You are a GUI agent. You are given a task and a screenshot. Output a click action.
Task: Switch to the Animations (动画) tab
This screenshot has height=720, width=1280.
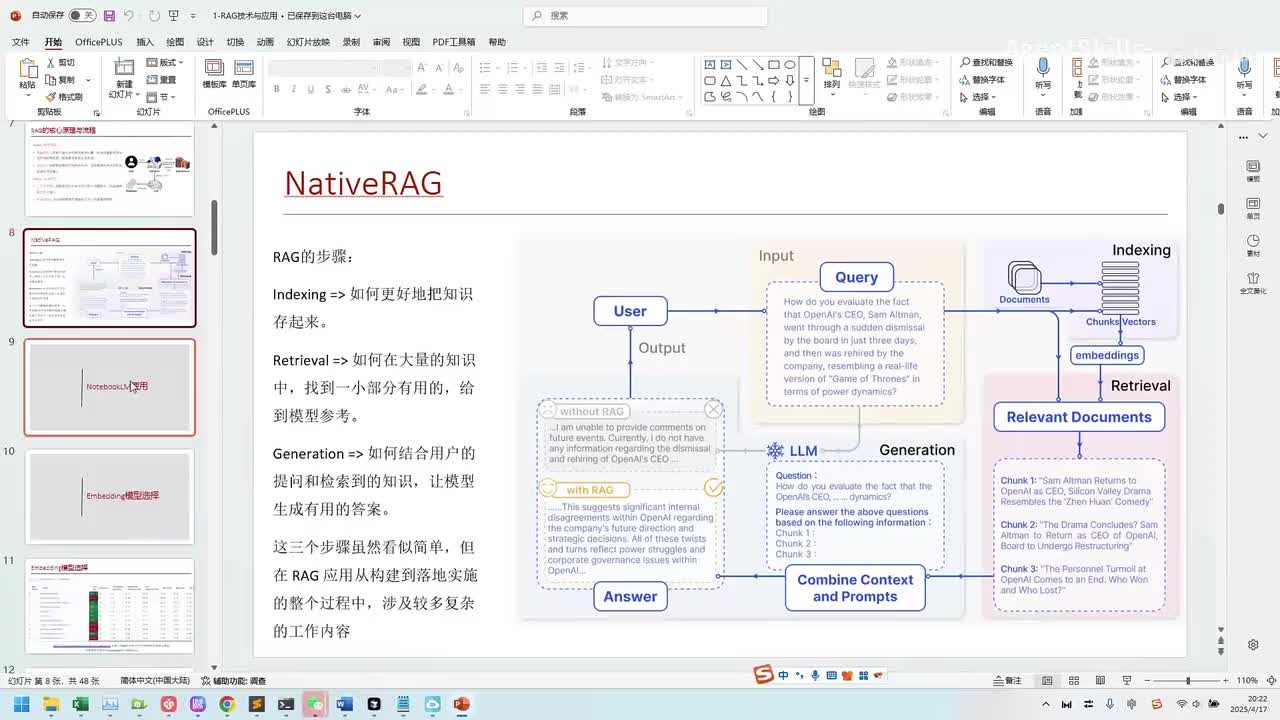(x=265, y=42)
